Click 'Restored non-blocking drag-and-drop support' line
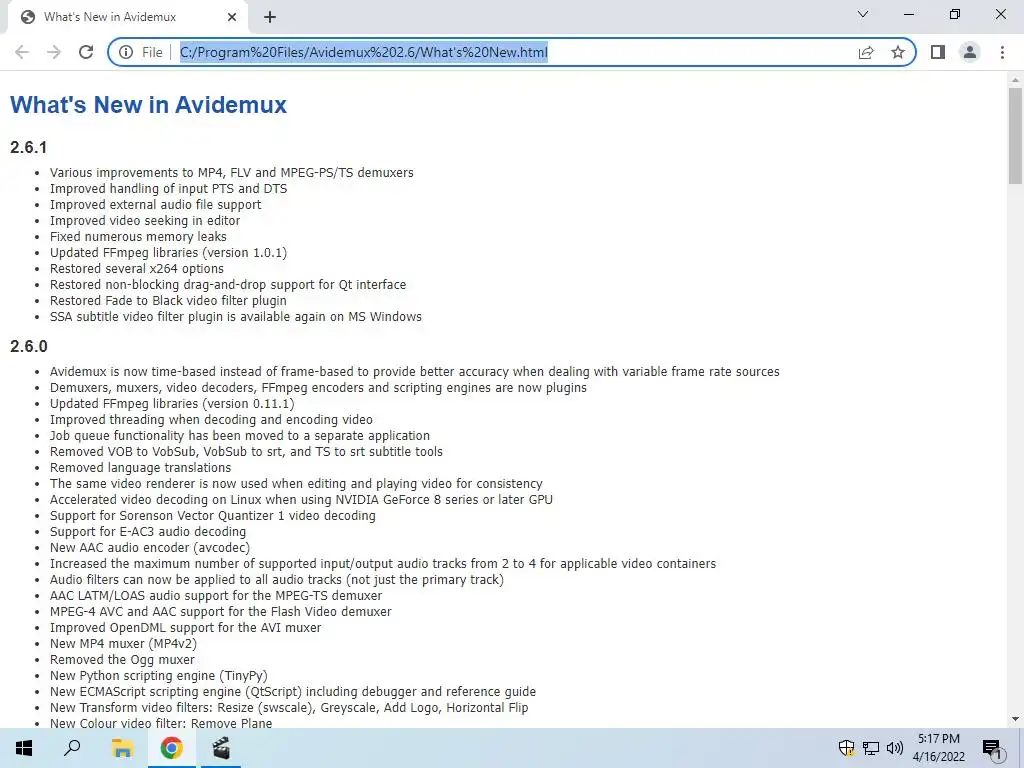This screenshot has width=1024, height=768. pos(228,285)
